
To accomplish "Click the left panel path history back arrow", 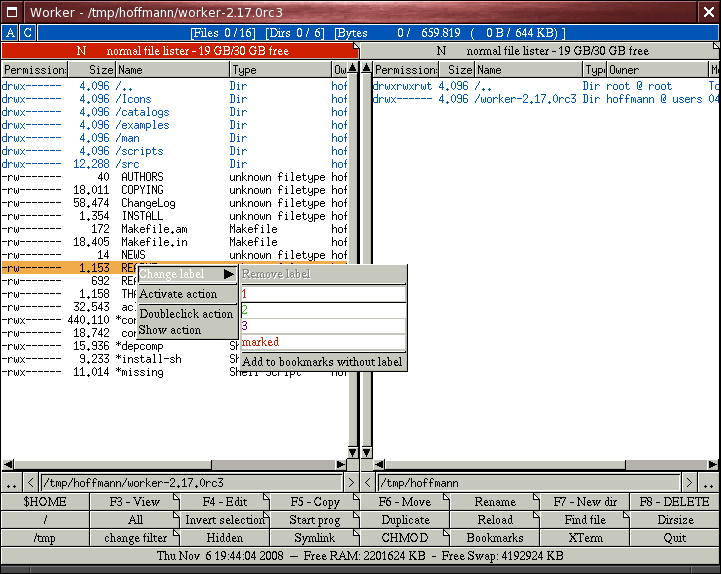I will 31,483.
